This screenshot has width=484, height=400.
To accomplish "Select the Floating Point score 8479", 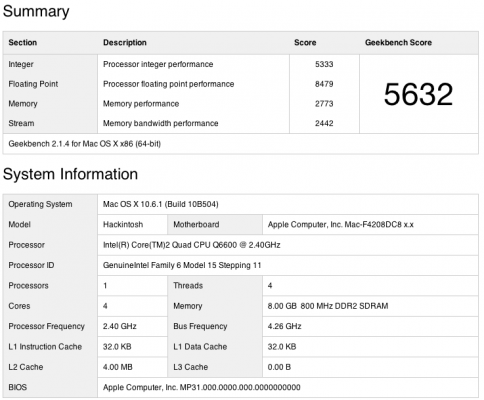I will (x=324, y=84).
